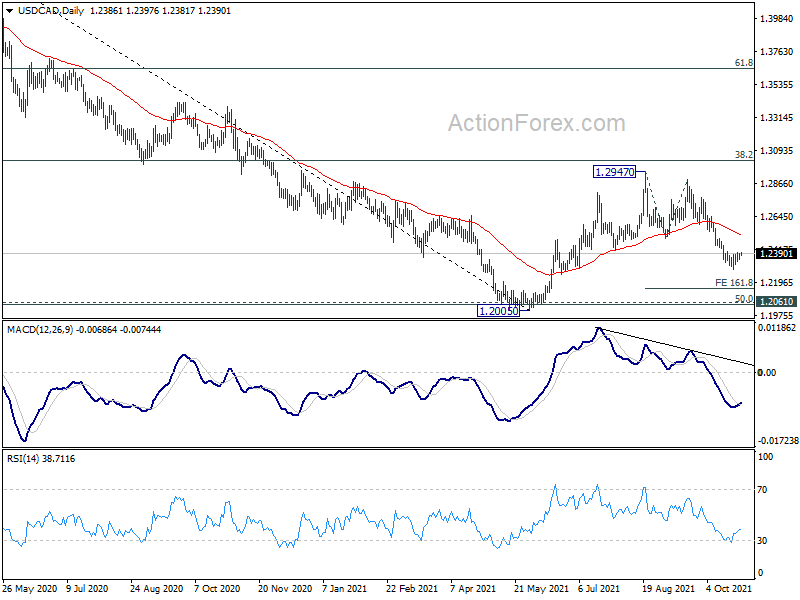Select the 1.20050 low price label
Screen dimensions: 800x600
(497, 311)
